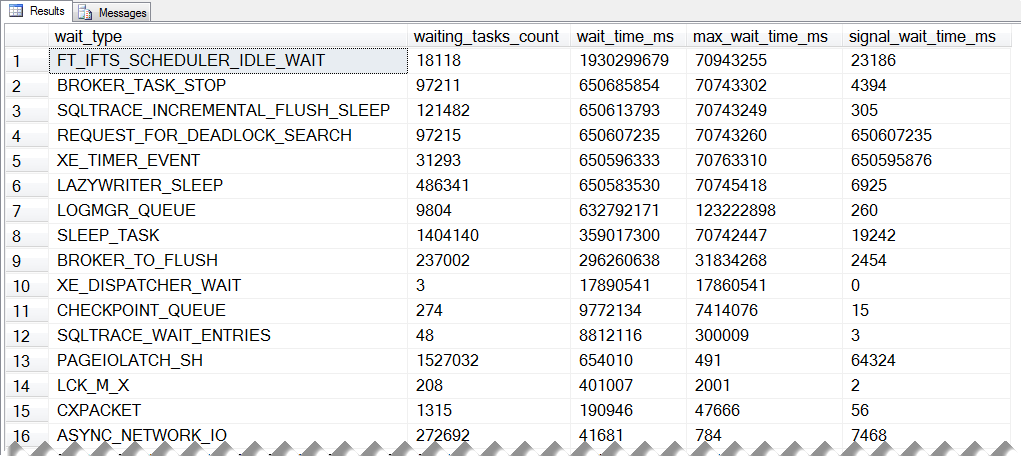Screen dimensions: 1021x456
Task: Click signal wait time value 7468
Action: (928, 435)
